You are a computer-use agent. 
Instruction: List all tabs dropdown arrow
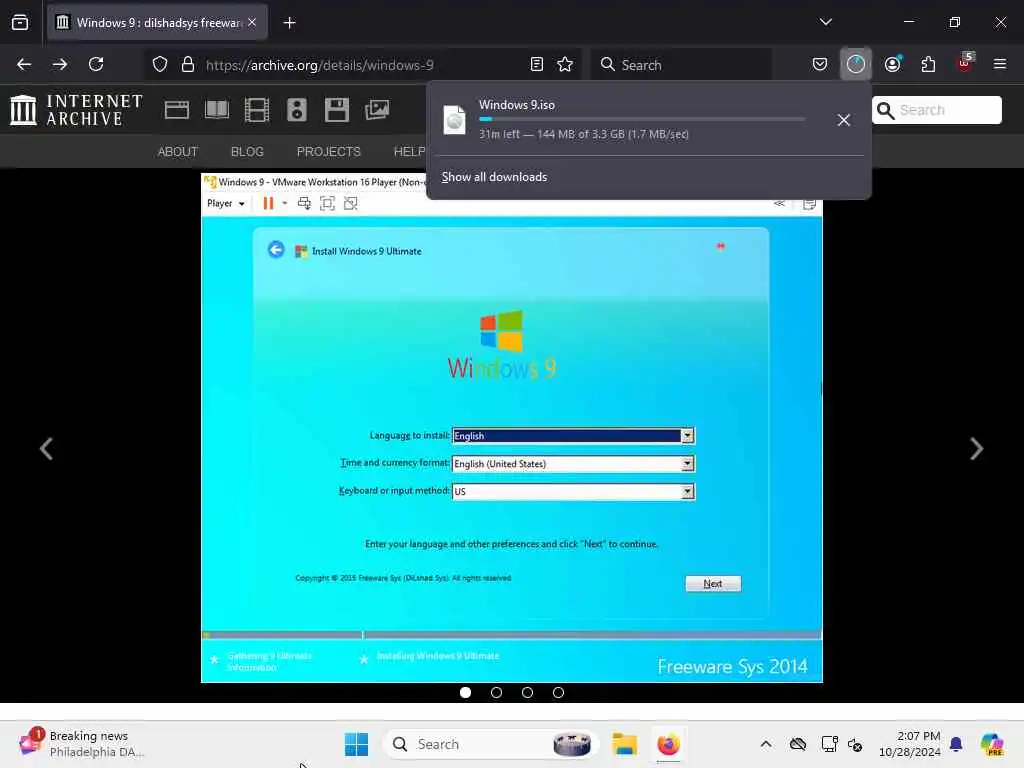(825, 22)
